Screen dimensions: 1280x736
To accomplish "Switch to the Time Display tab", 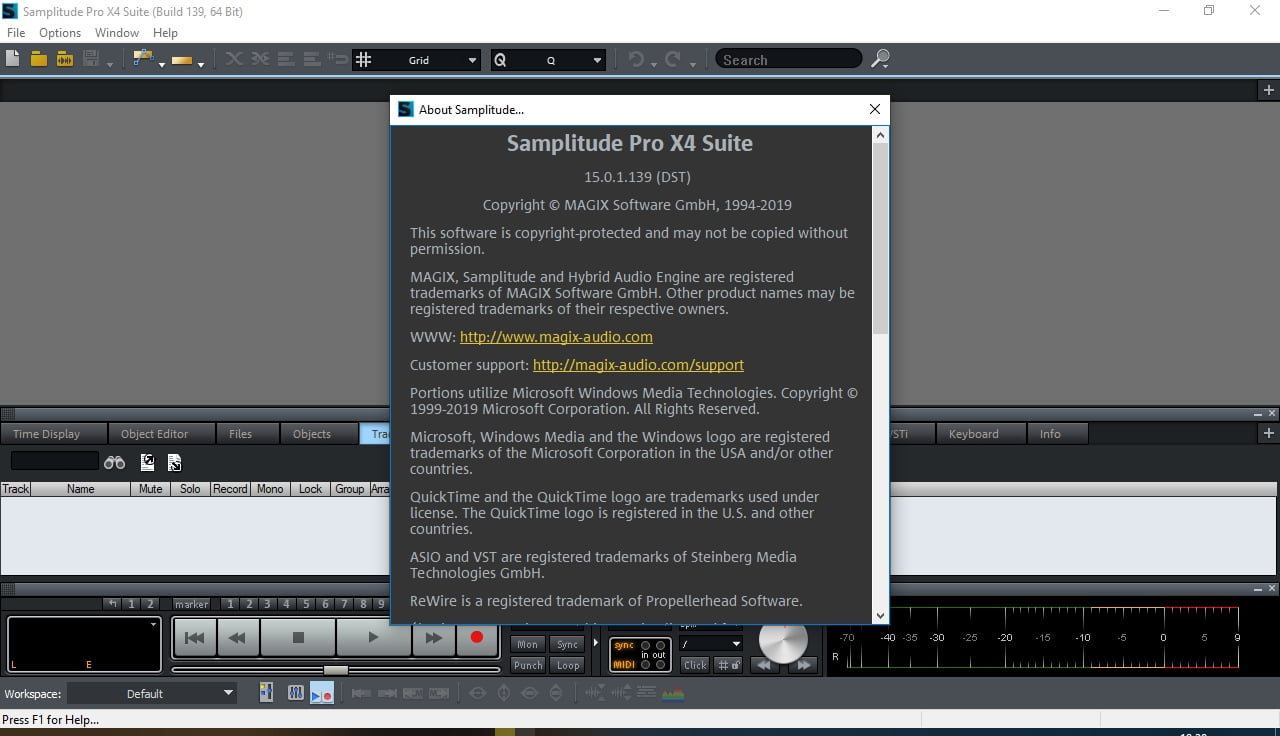I will [x=54, y=434].
